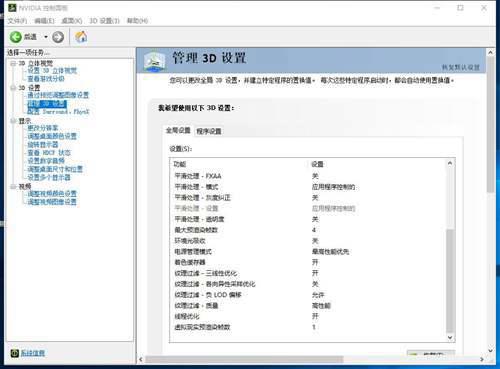The height and width of the screenshot is (369, 500).
Task: Click the 管理 3D 设置 header icon
Action: [x=154, y=61]
